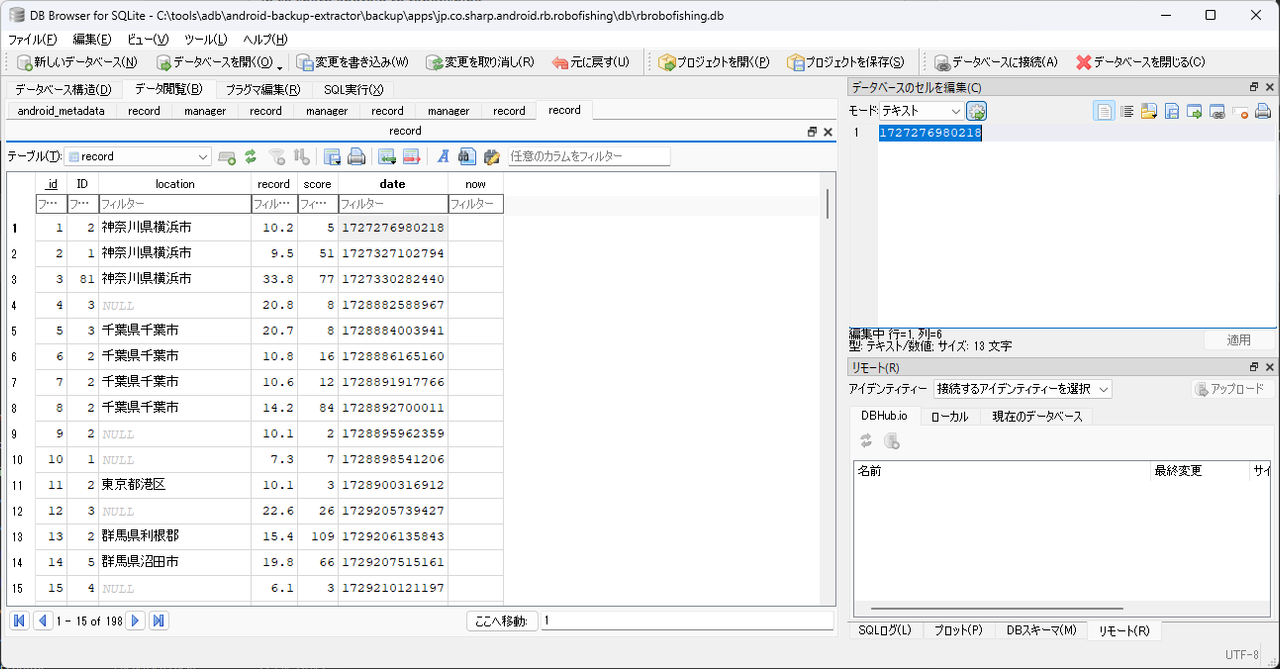Viewport: 1280px width, 669px height.
Task: Click the set cell to NULL icon
Action: tap(1240, 111)
